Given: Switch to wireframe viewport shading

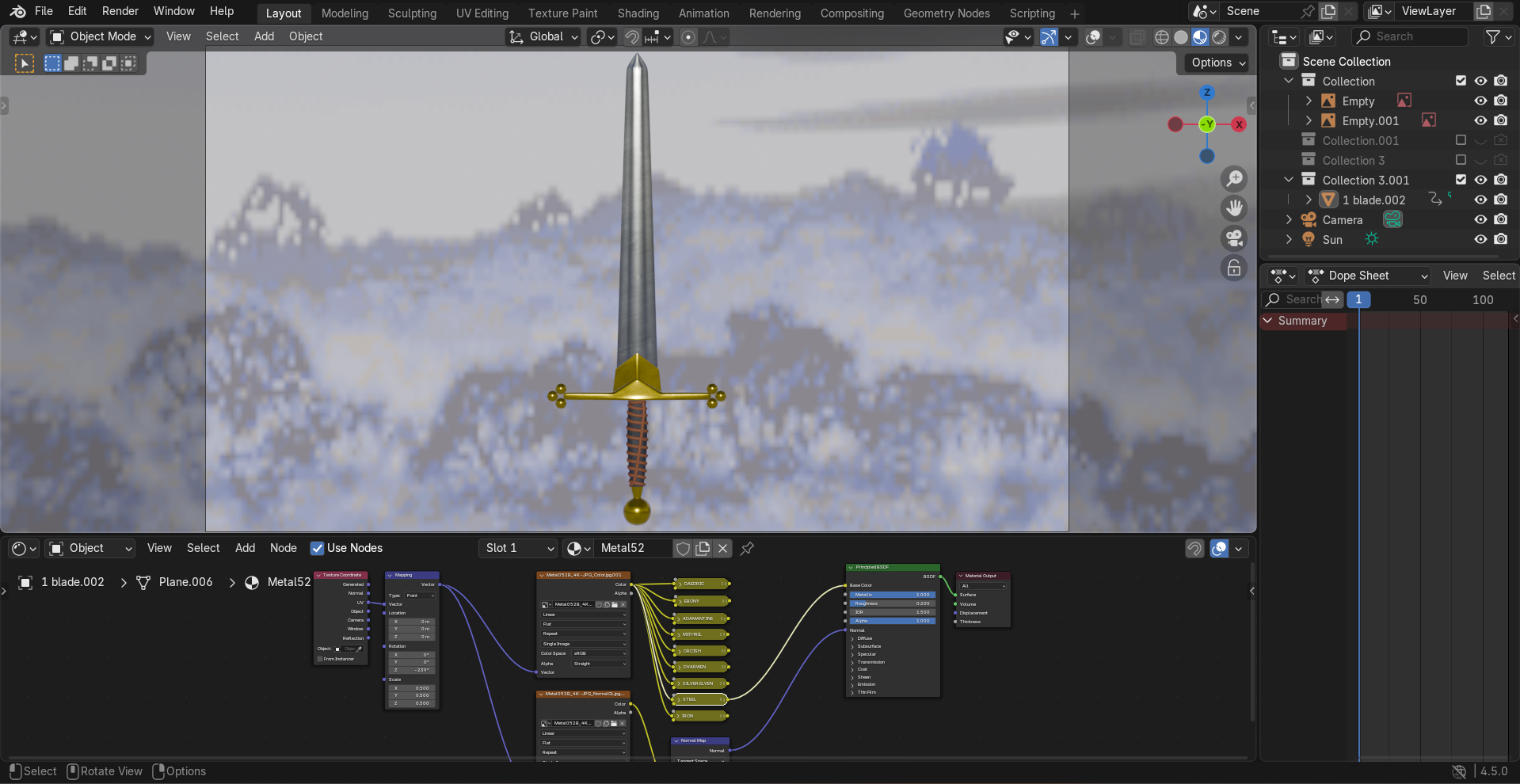Looking at the screenshot, I should tap(1162, 37).
